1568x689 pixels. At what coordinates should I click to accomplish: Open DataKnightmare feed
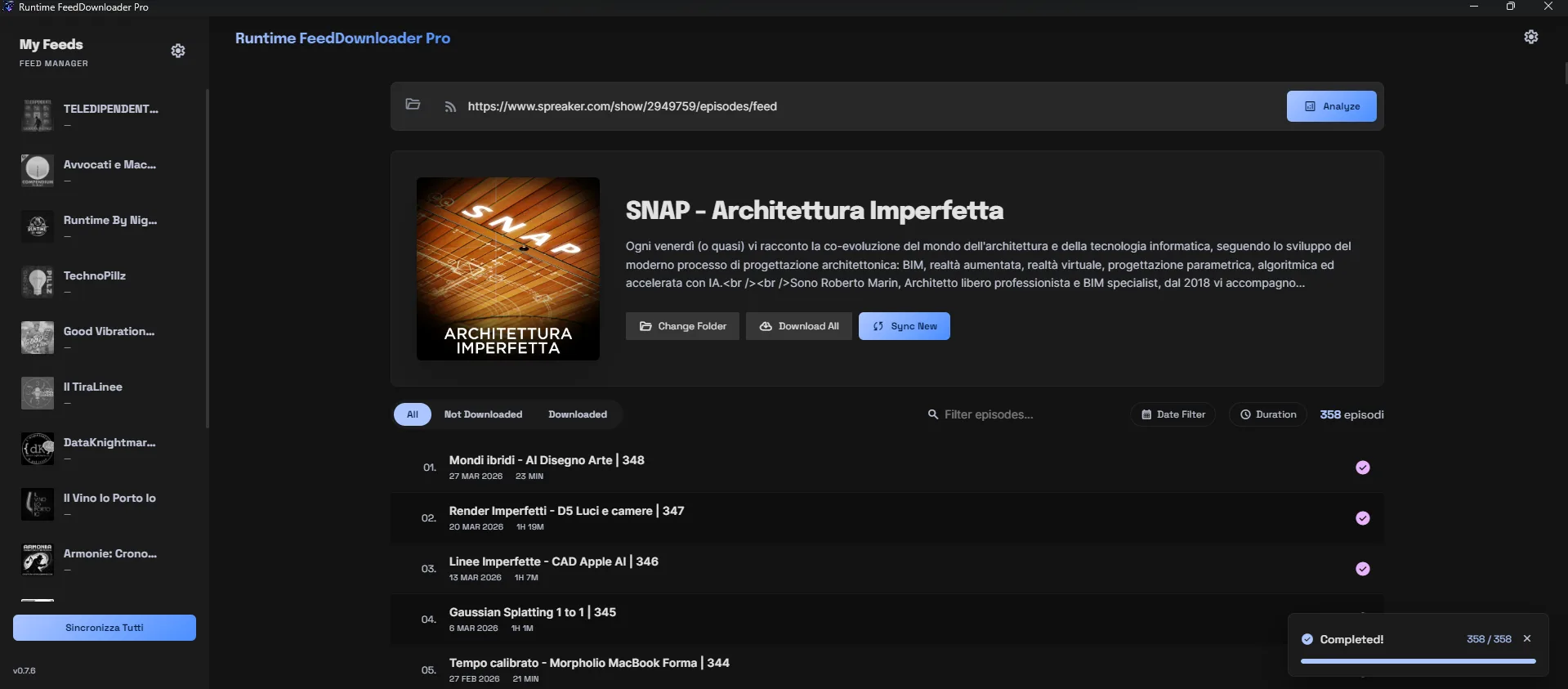104,449
